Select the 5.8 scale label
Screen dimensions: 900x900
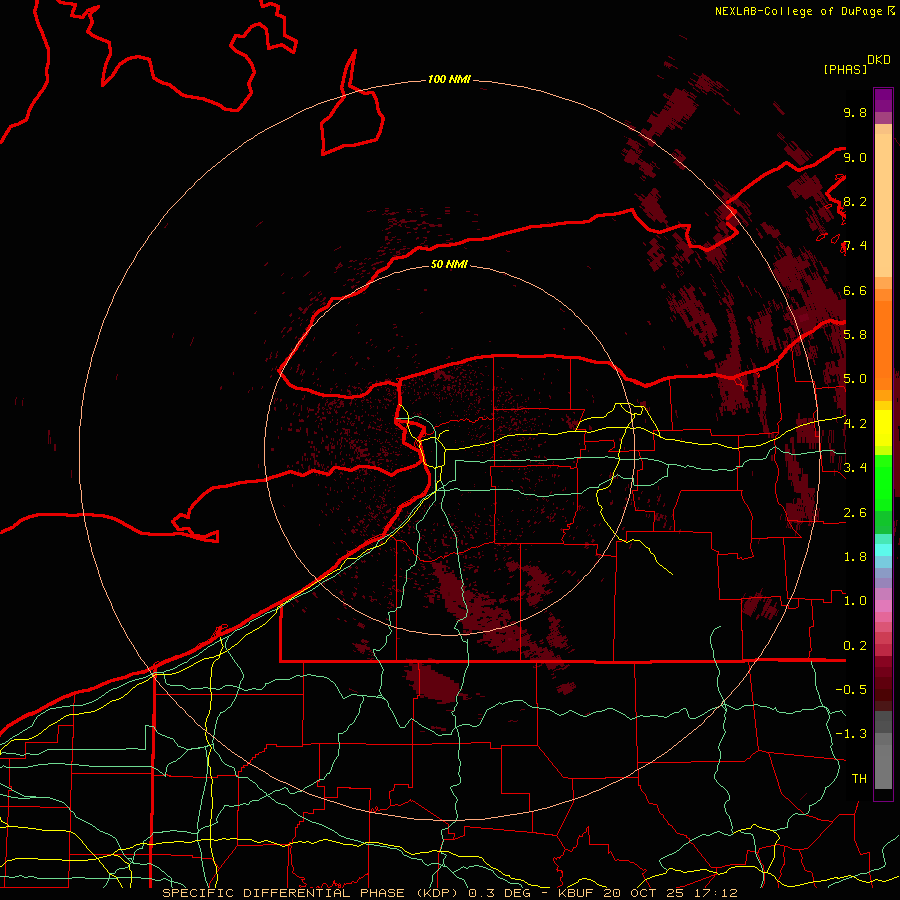coord(855,335)
